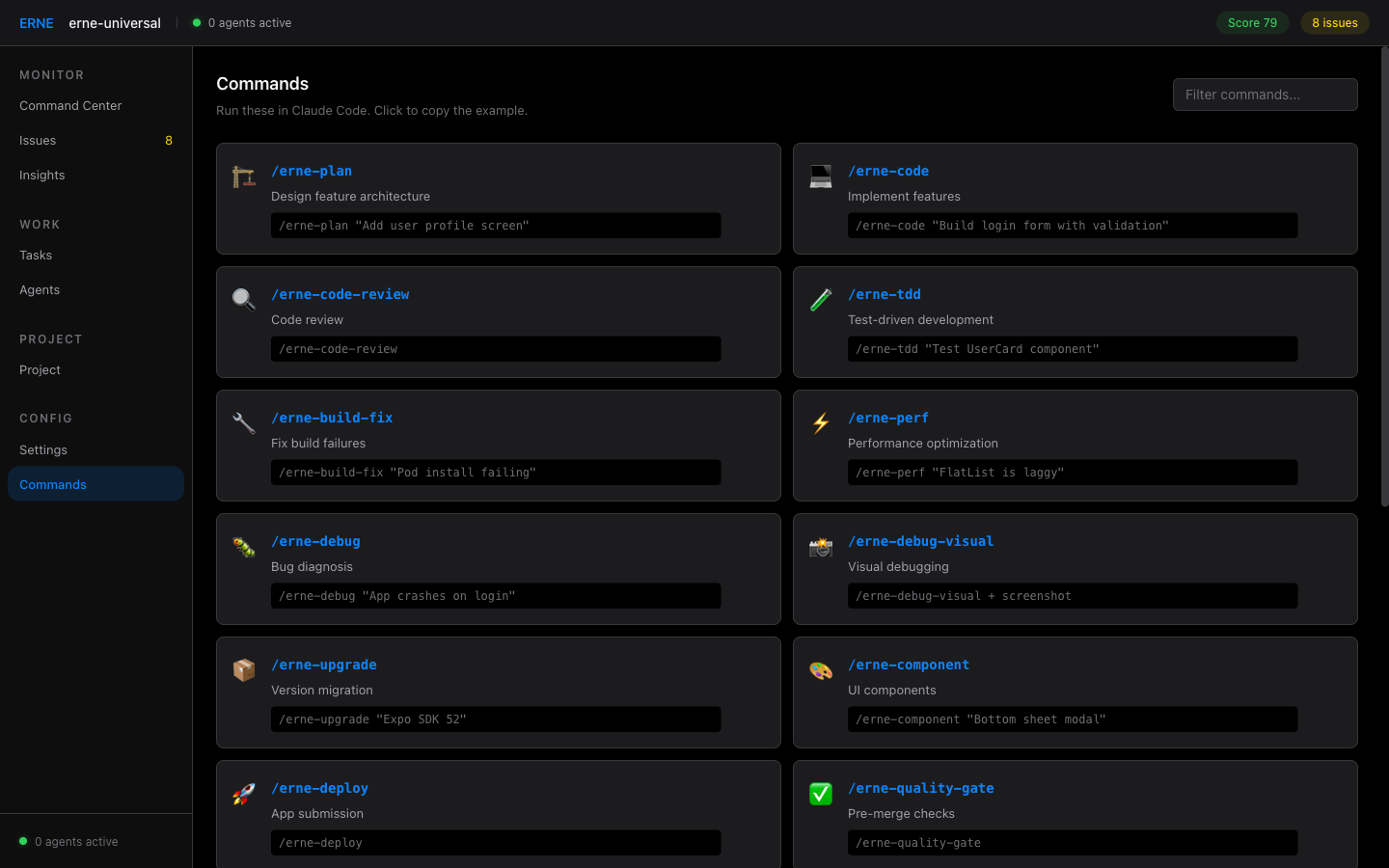Open the Insights page
The height and width of the screenshot is (868, 1389).
coord(42,176)
